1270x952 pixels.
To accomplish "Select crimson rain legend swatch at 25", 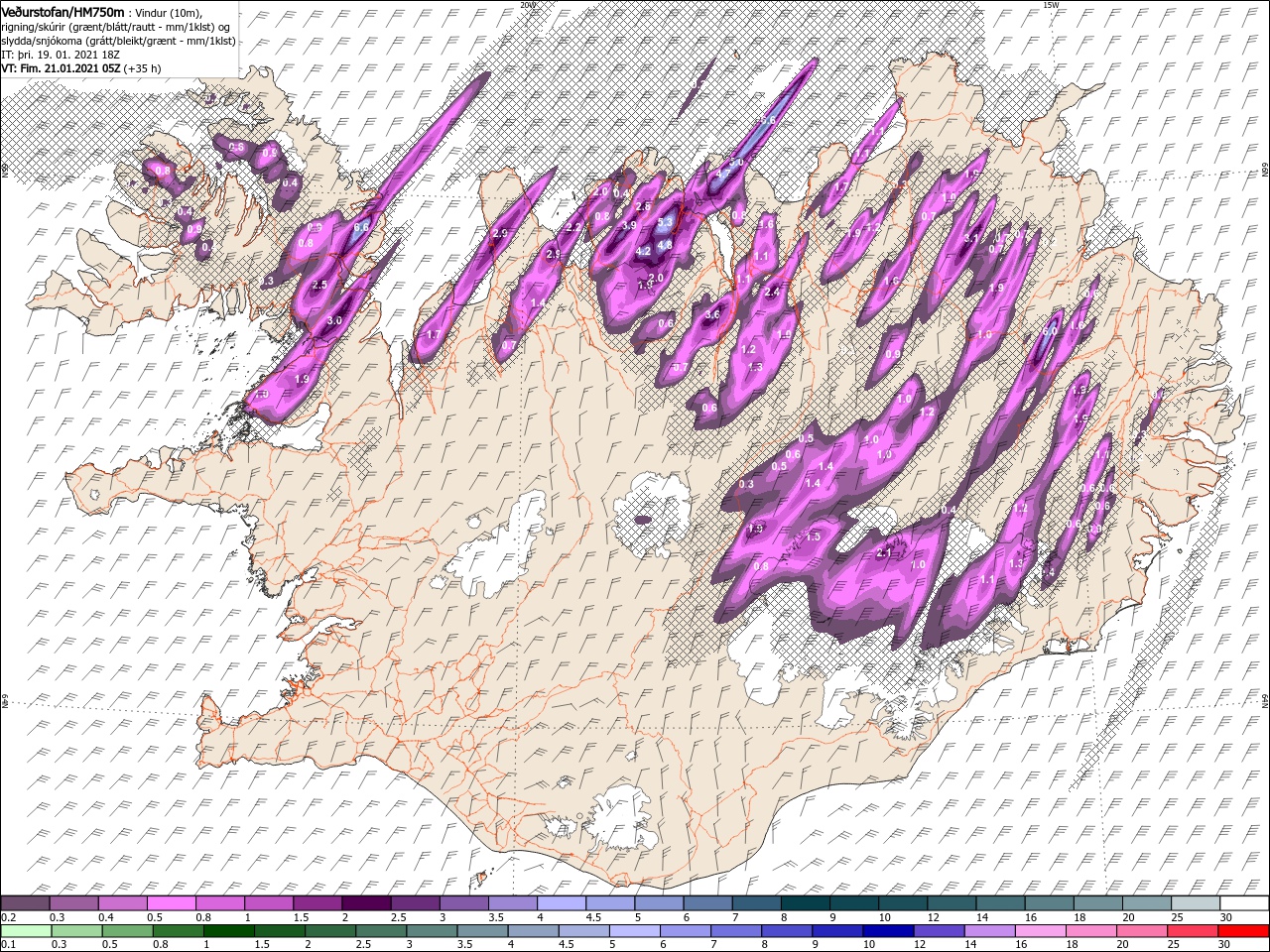I will click(x=1192, y=931).
